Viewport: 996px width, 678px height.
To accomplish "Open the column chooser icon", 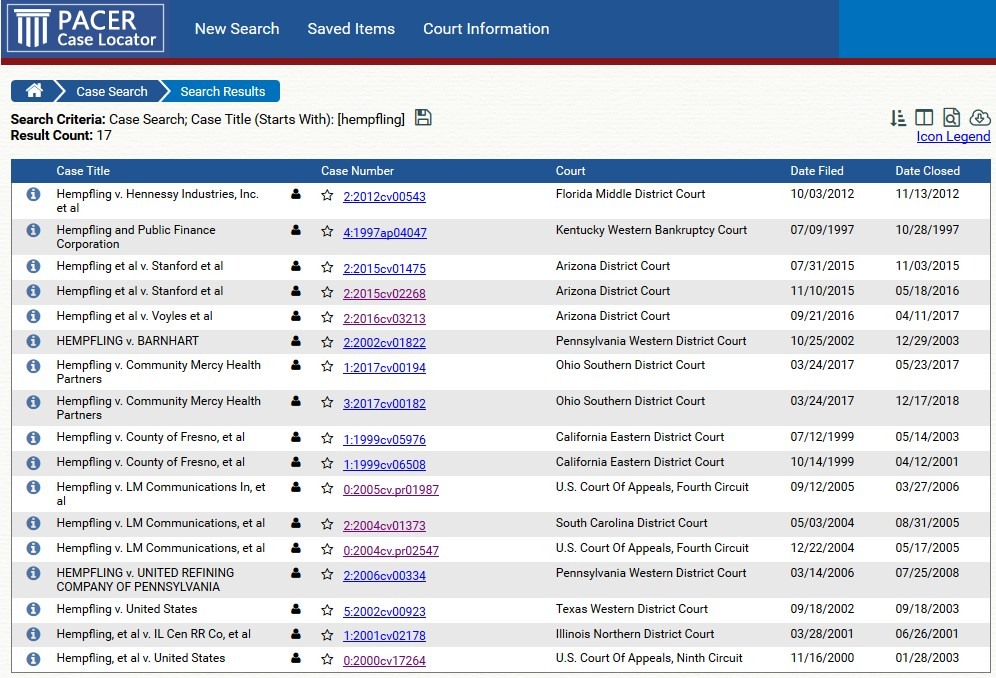I will (924, 118).
